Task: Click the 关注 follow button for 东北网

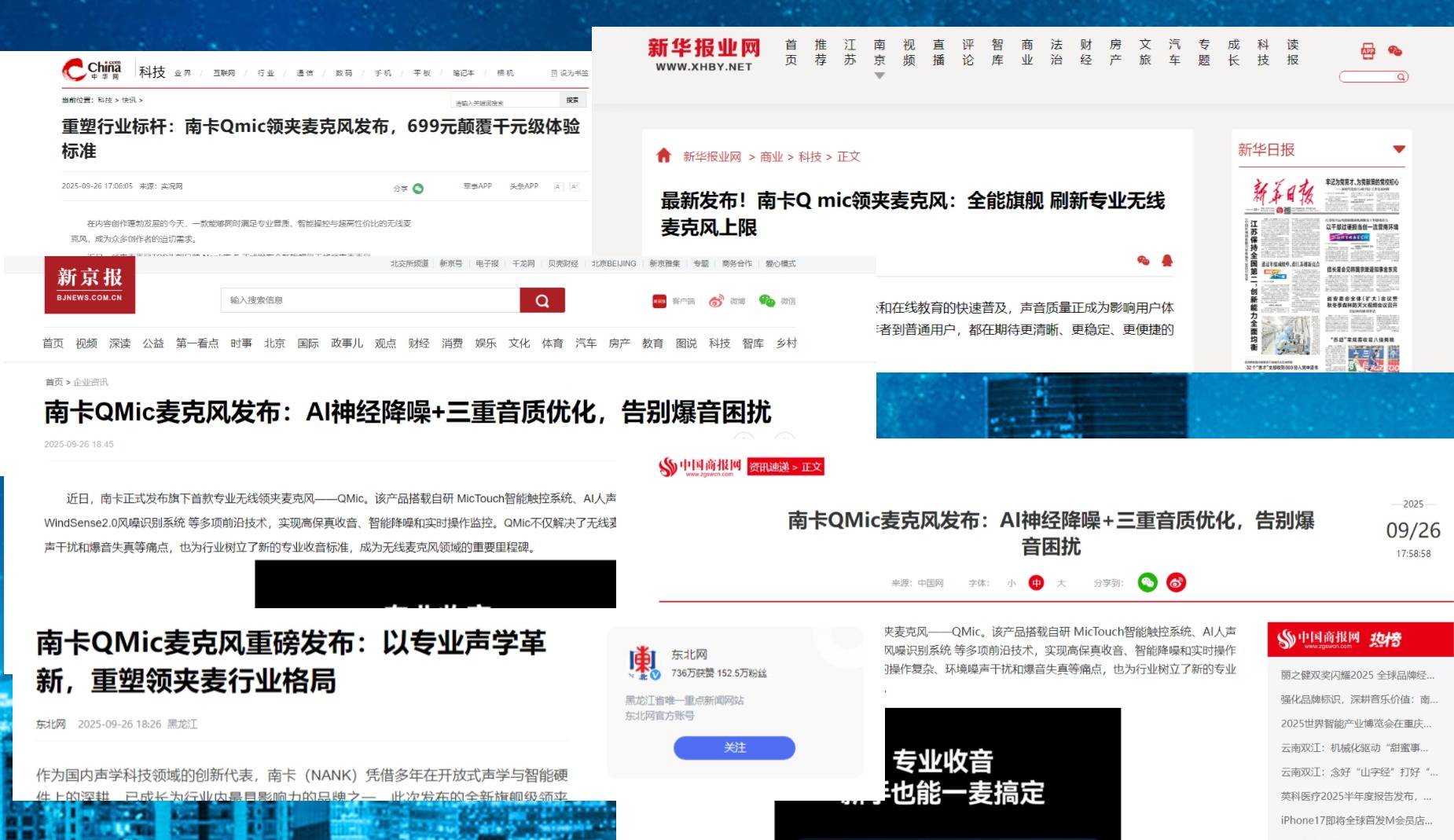Action: tap(734, 747)
